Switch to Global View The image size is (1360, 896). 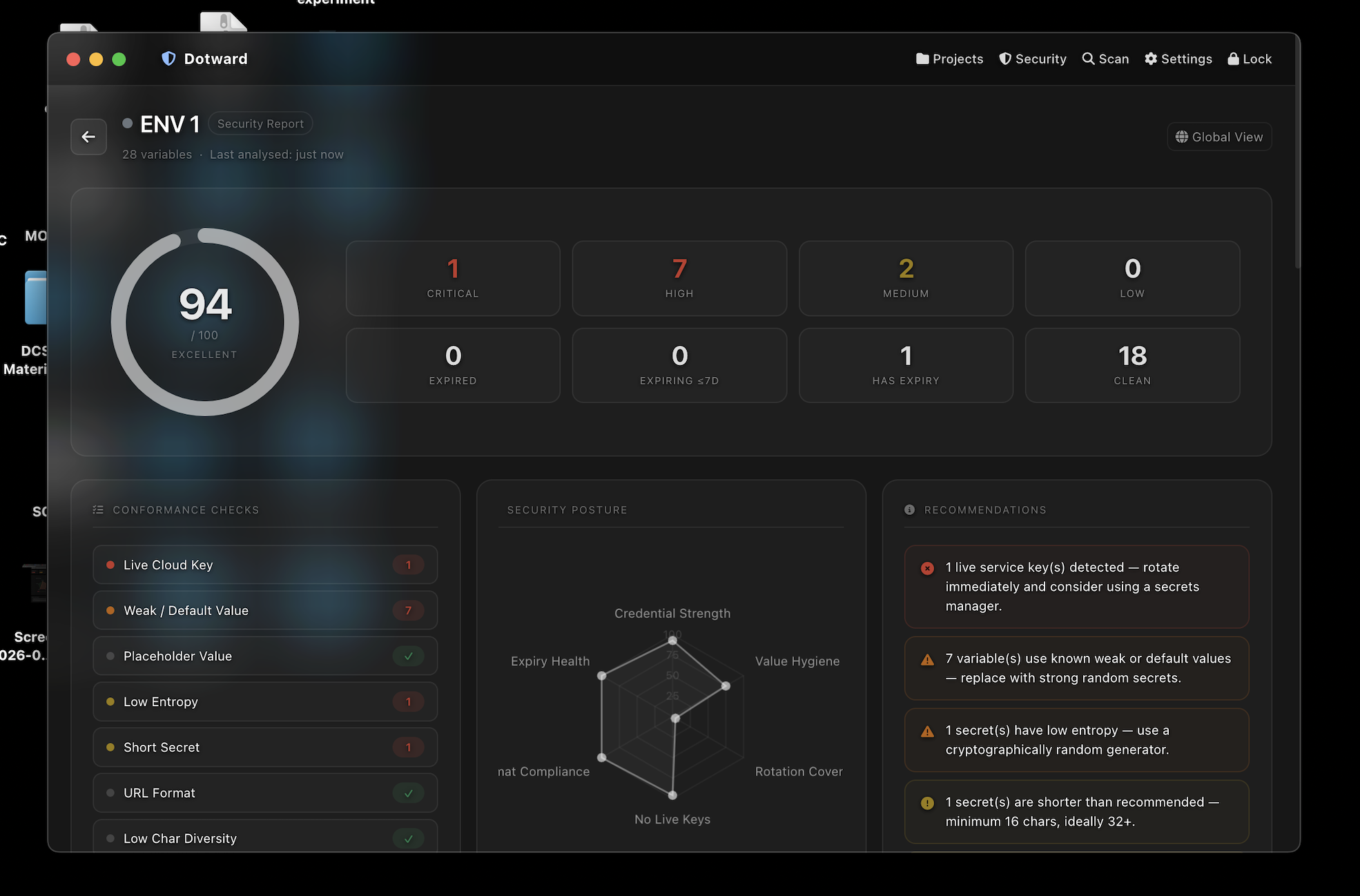coord(1219,137)
